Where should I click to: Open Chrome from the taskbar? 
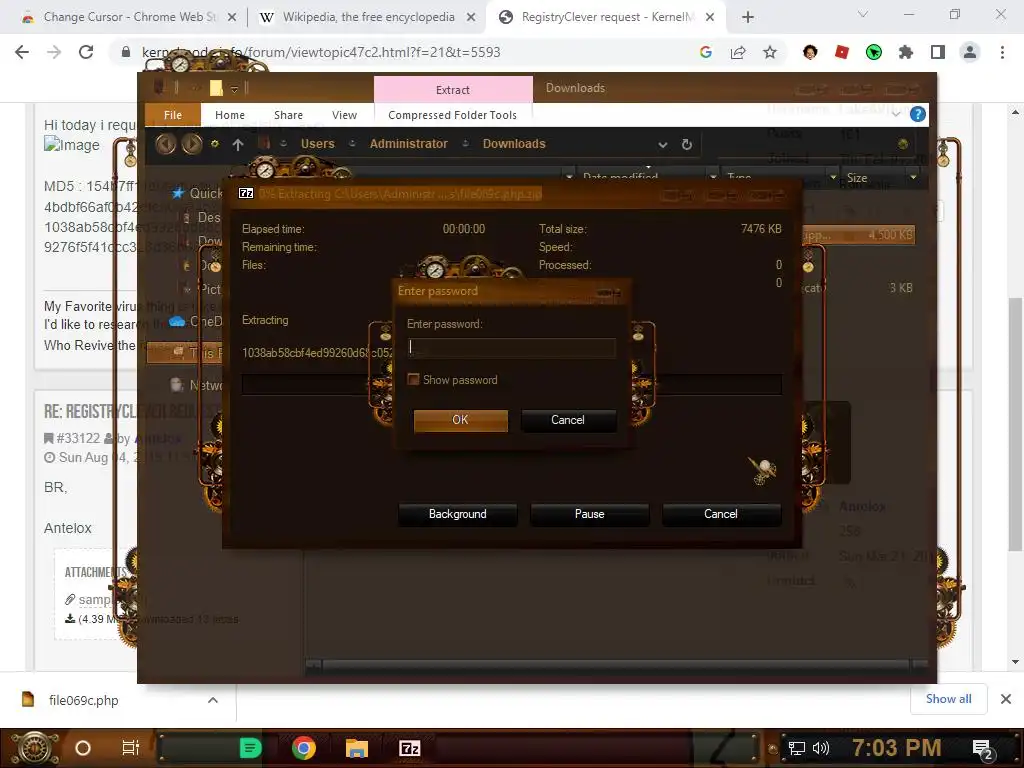click(x=304, y=748)
